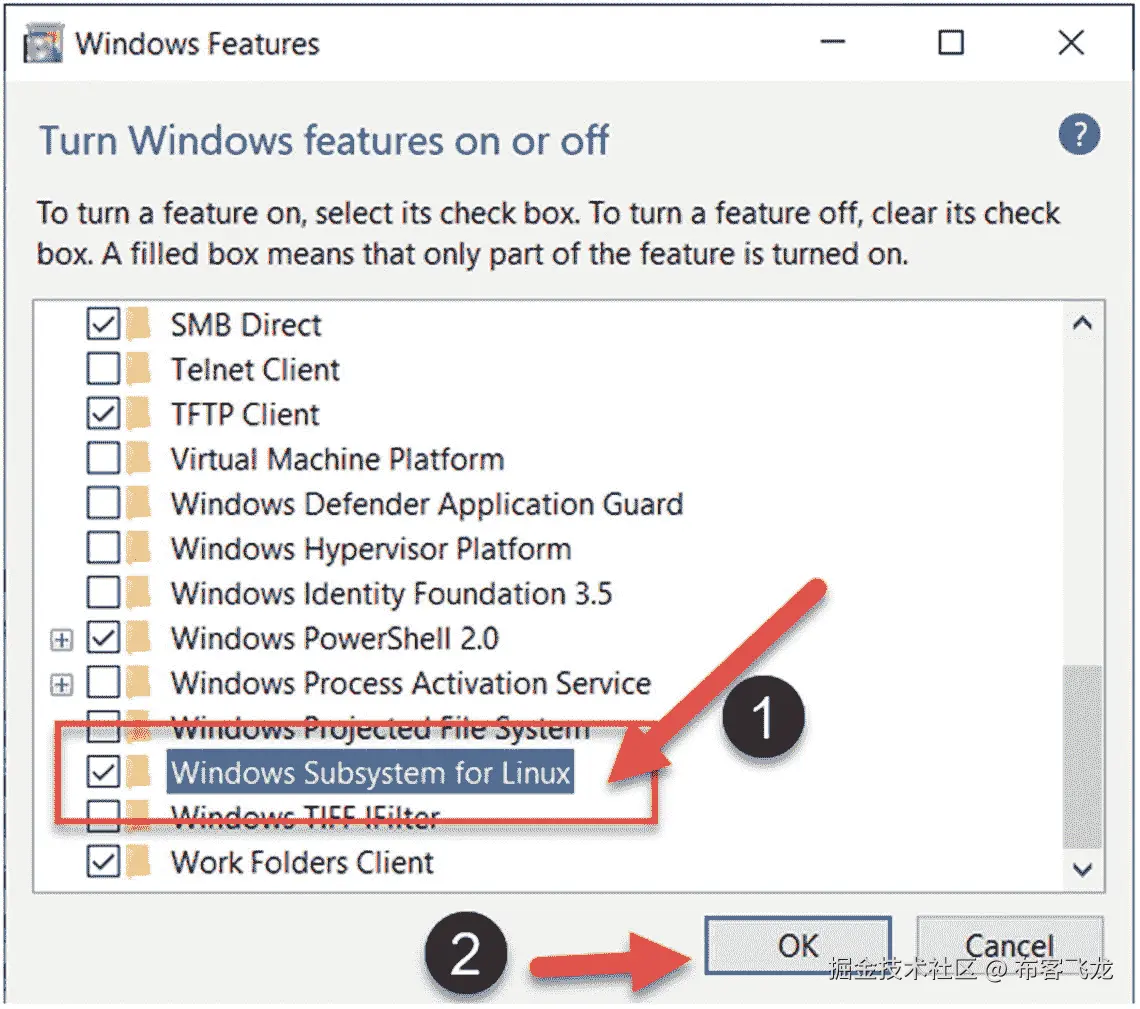Click the Windows Subsystem for Linux folder icon
The height and width of the screenshot is (1009, 1140).
pyautogui.click(x=137, y=772)
